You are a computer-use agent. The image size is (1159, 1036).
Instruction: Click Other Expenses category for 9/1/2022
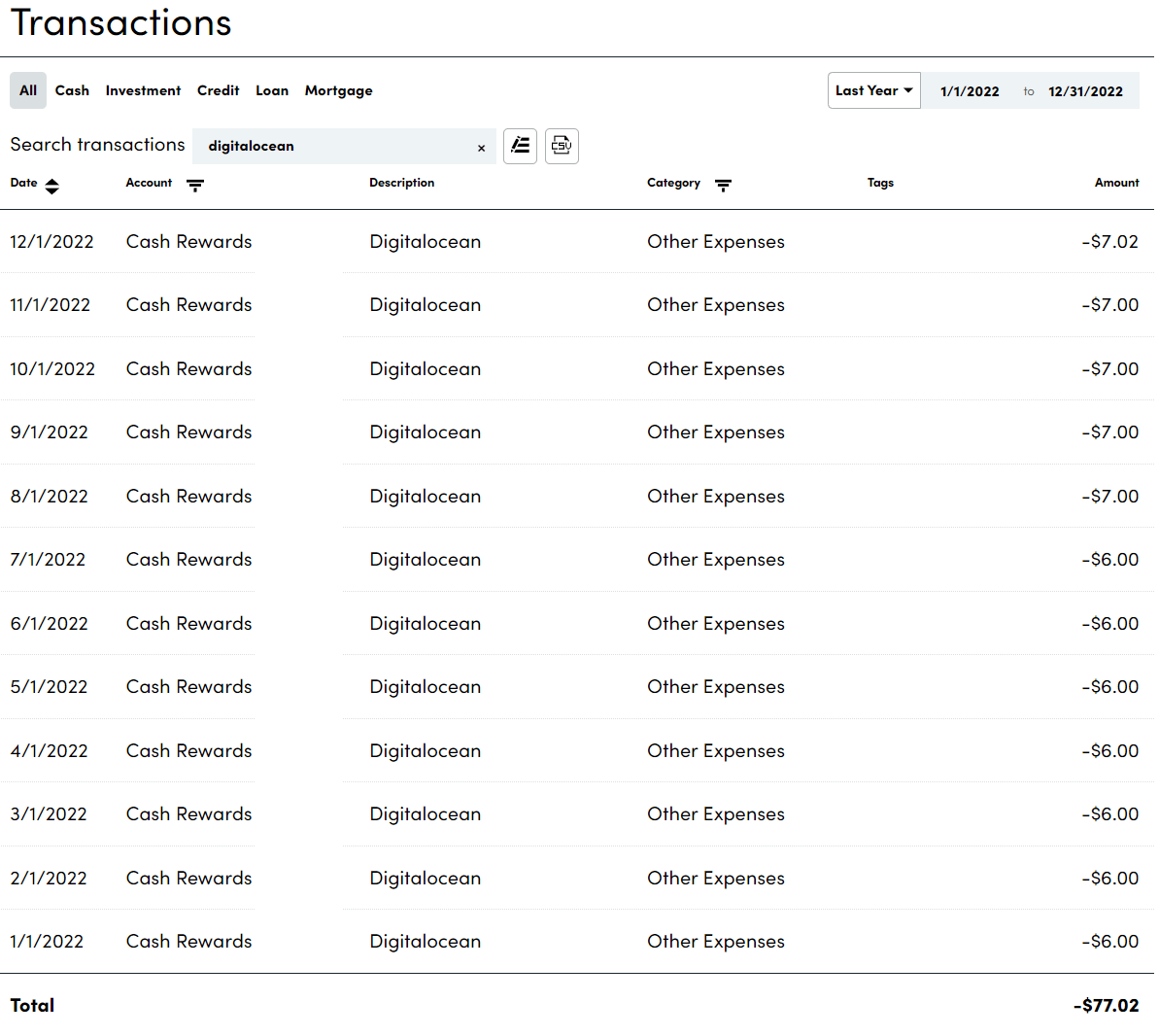[715, 432]
